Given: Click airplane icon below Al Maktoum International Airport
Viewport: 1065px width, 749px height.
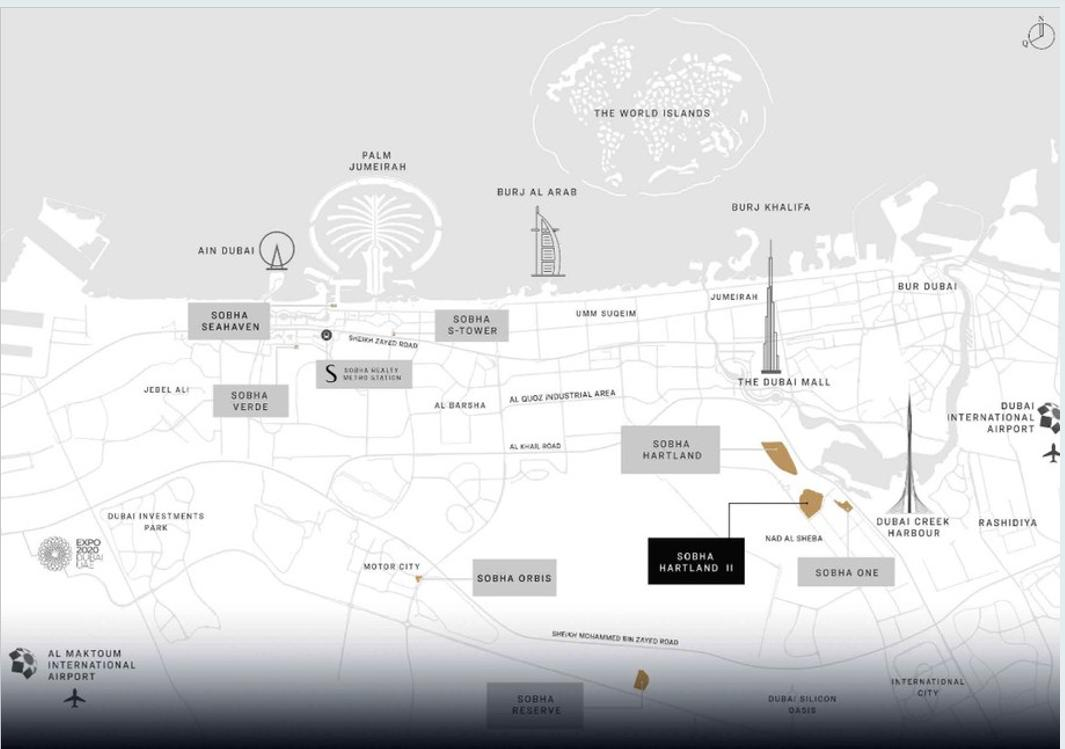Looking at the screenshot, I should click(75, 698).
